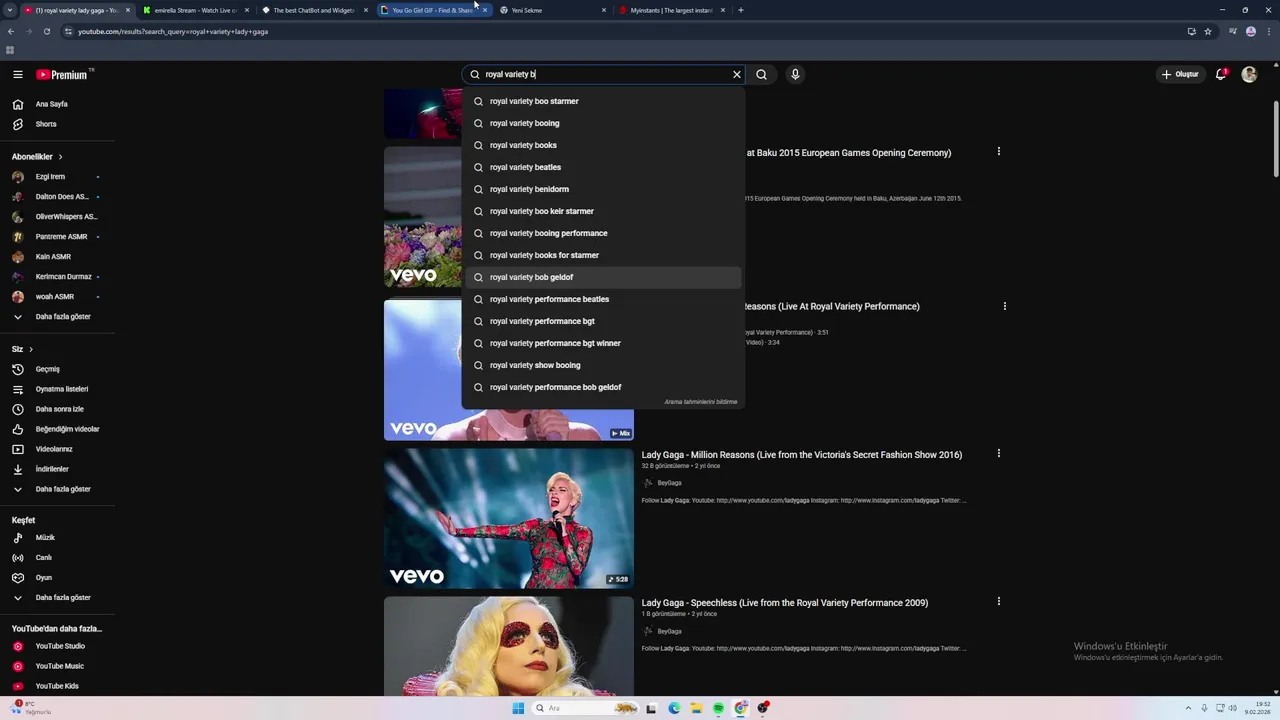Switch to the Myinstants tab
This screenshot has width=1280, height=720.
[x=671, y=10]
